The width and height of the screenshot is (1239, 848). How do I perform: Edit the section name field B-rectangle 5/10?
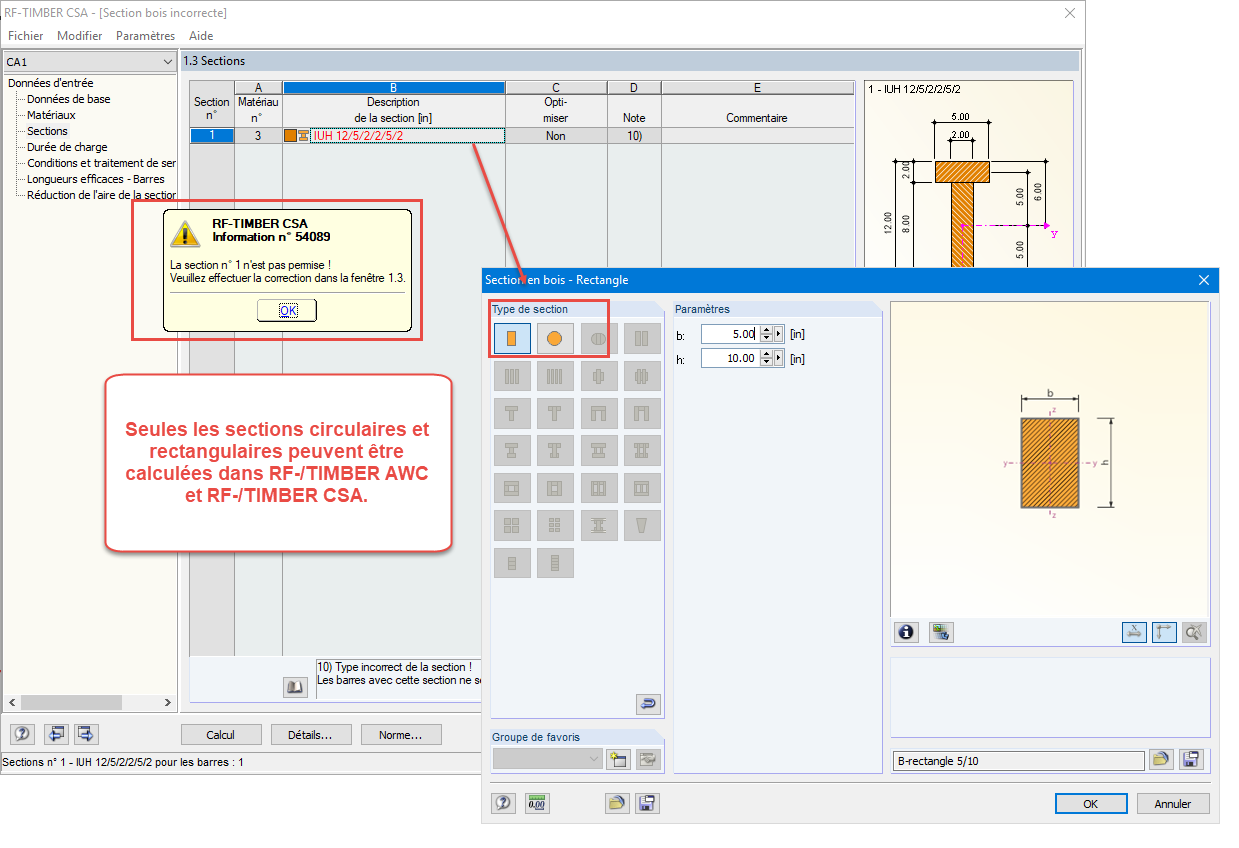[x=1018, y=760]
